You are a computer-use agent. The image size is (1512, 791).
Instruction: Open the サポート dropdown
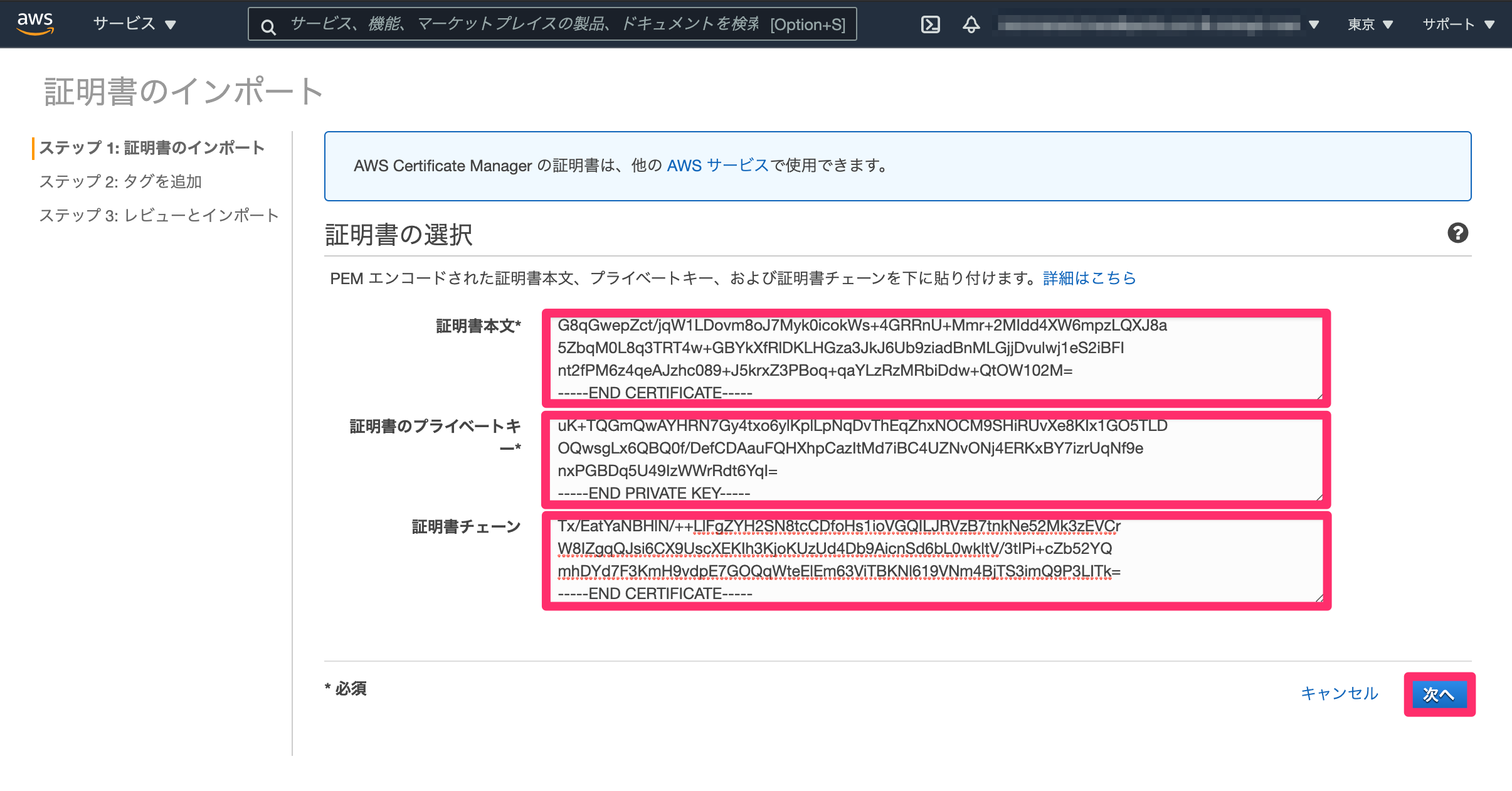click(1458, 24)
